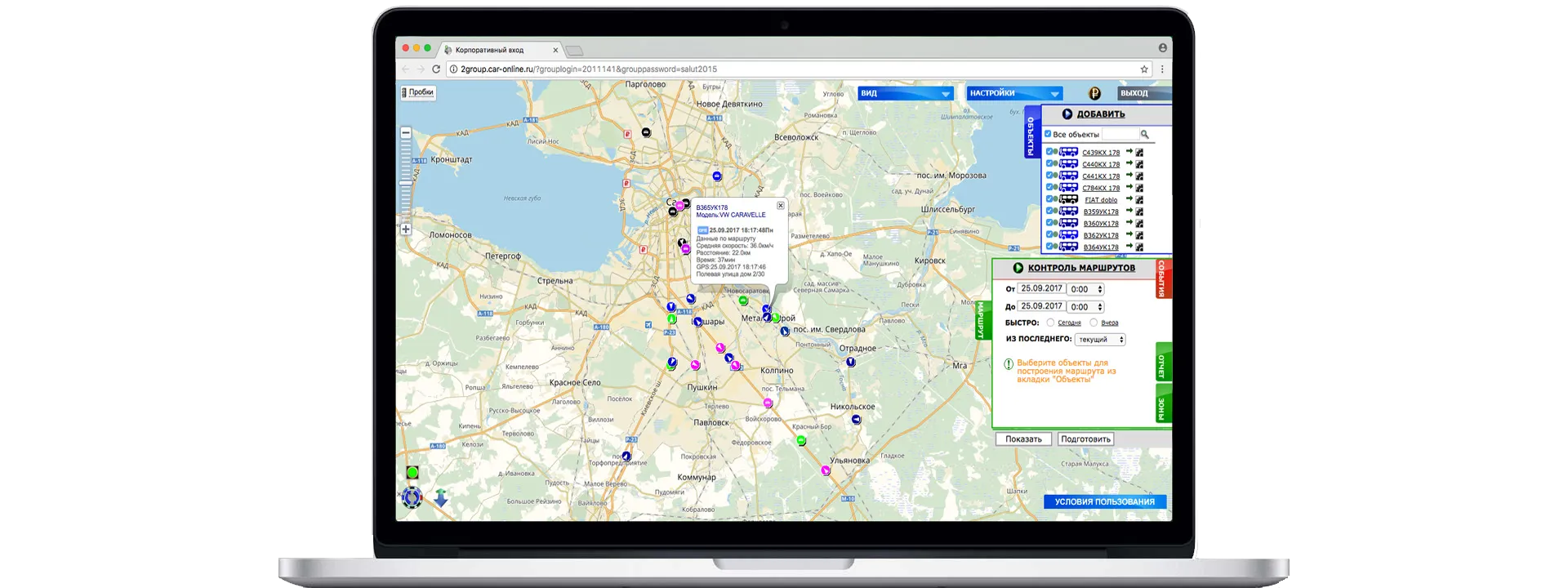This screenshot has height=588, width=1568.
Task: Open the До time dropdown
Action: tap(1086, 307)
